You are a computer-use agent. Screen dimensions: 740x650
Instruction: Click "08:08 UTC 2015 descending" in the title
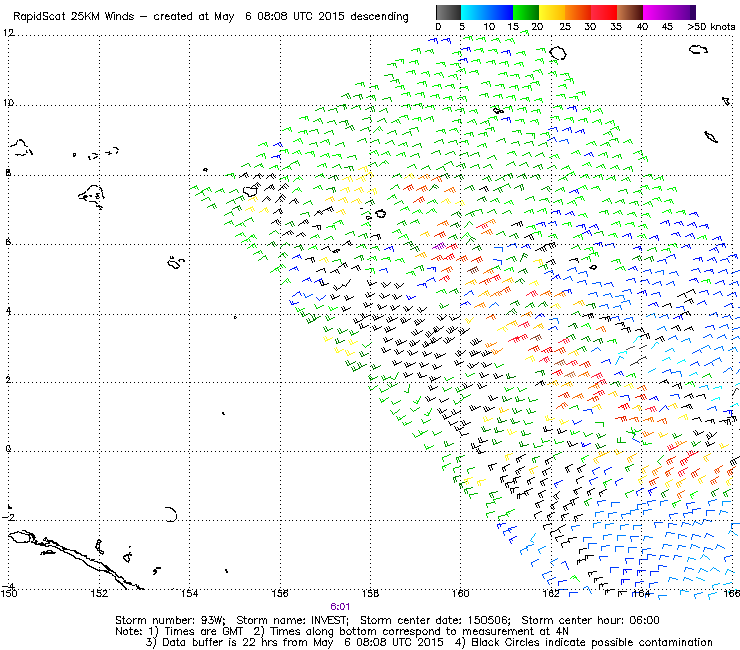pyautogui.click(x=333, y=17)
